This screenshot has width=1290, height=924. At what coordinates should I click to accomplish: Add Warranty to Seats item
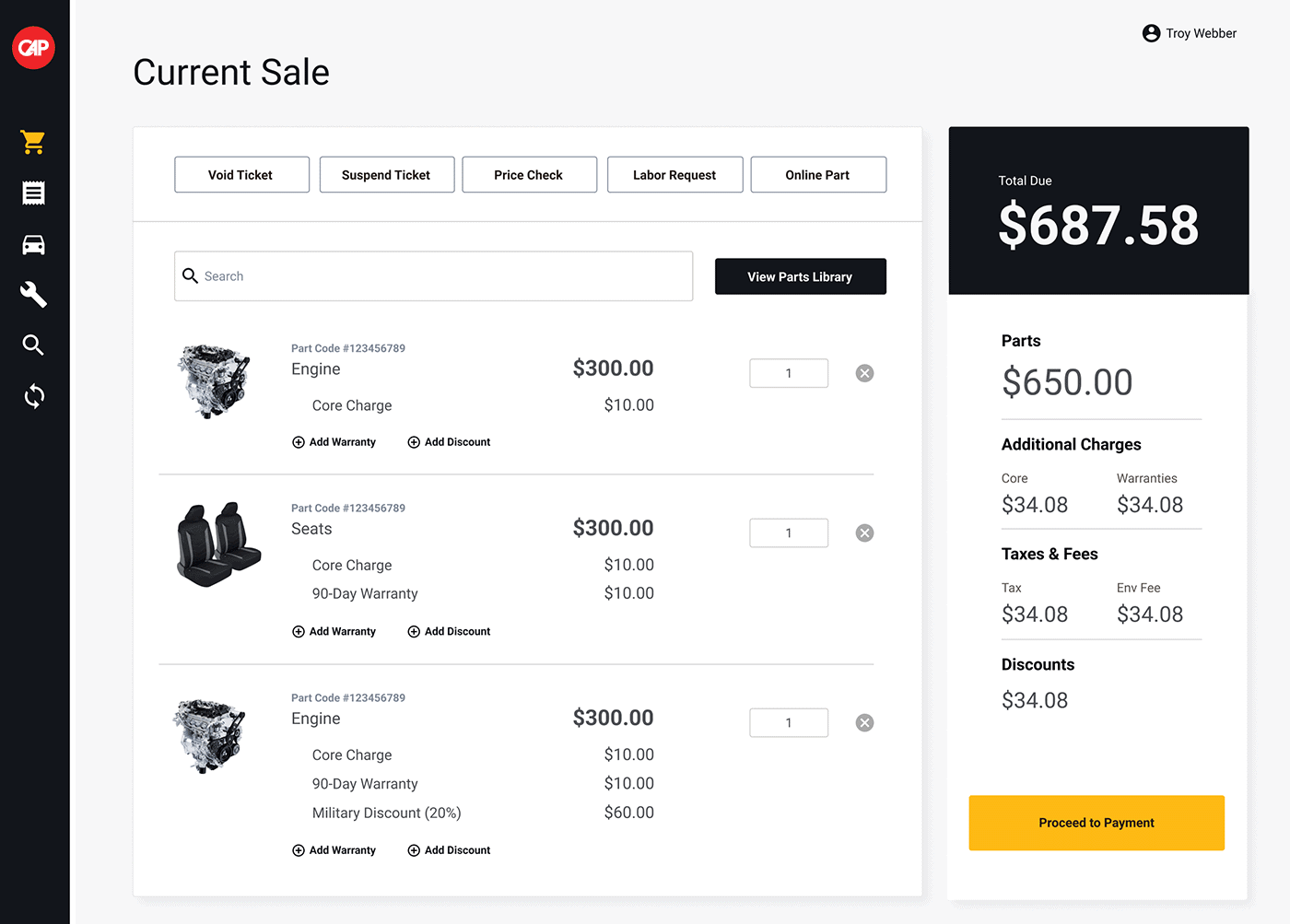coord(334,632)
